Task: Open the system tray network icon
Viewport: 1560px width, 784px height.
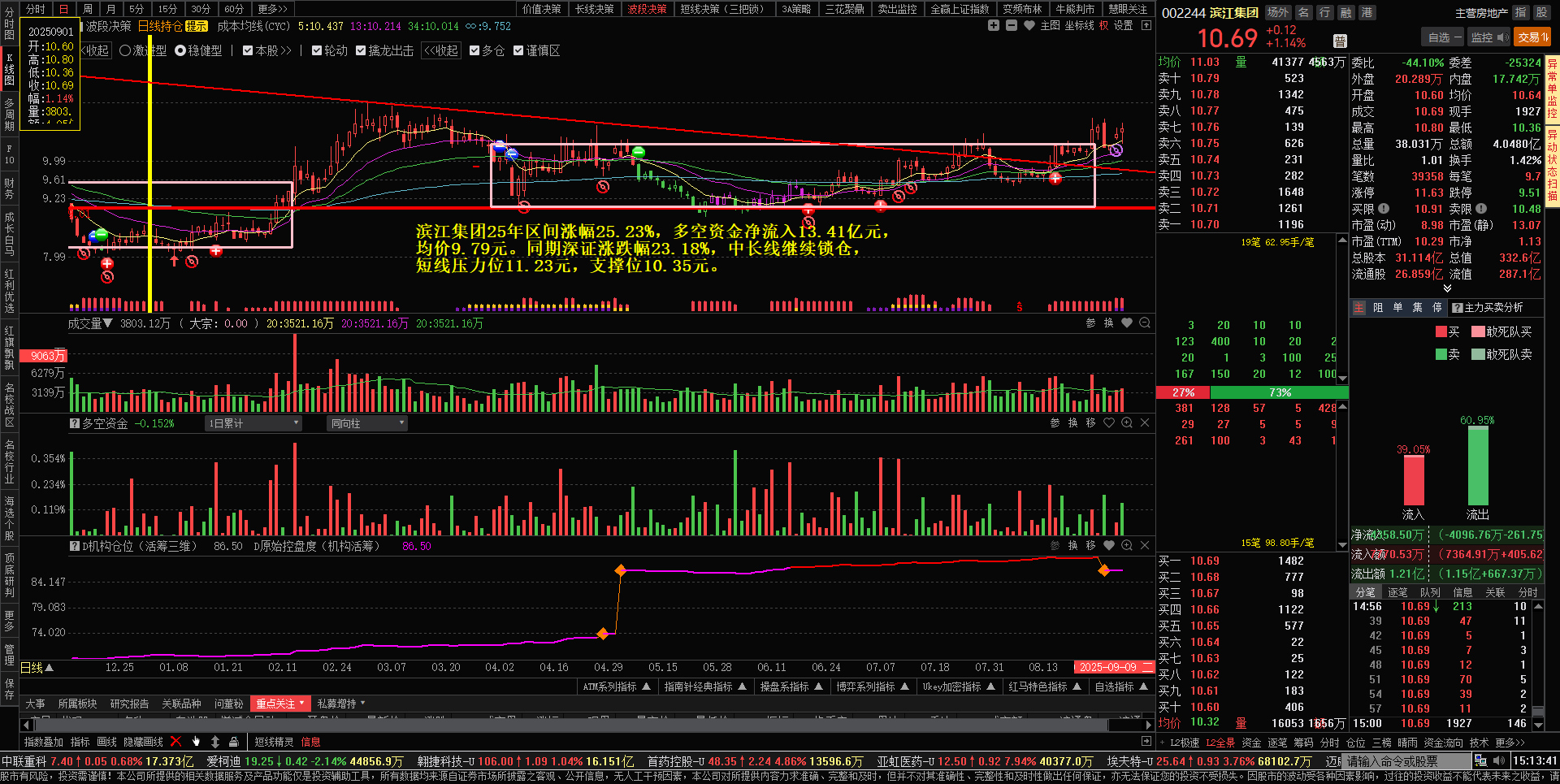Action: point(1480,760)
